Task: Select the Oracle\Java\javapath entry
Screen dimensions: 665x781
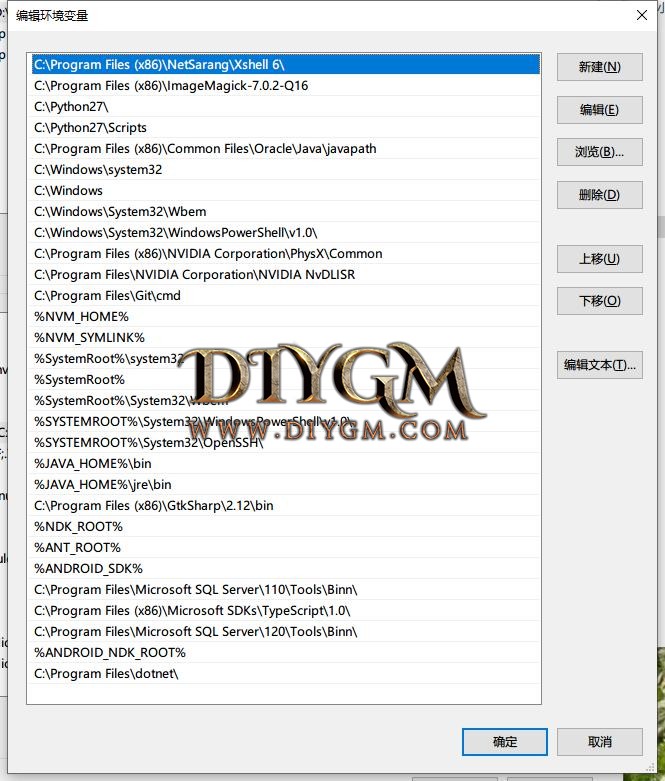Action: 286,148
